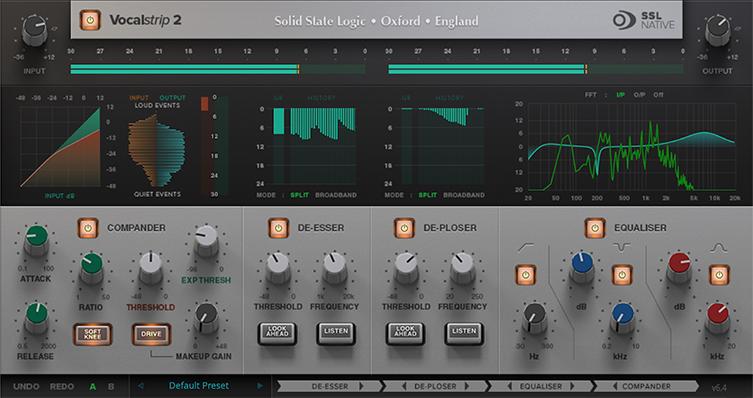The image size is (753, 398).
Task: Toggle the Drive button
Action: pos(151,334)
